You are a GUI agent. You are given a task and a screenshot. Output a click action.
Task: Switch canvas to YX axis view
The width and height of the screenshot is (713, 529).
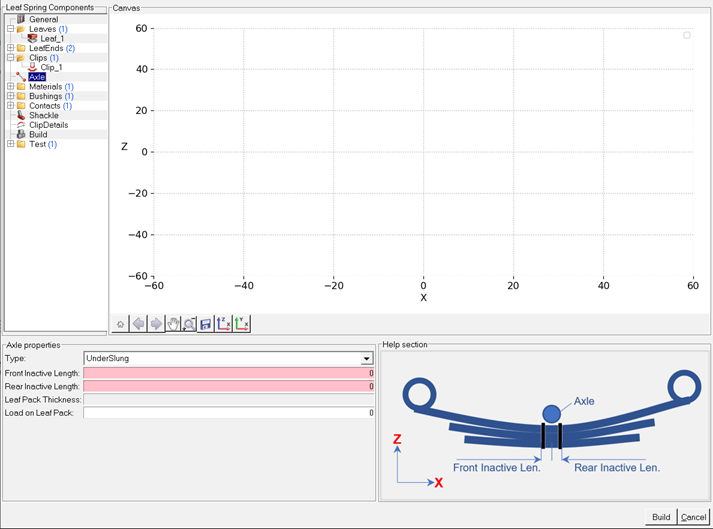tap(242, 324)
